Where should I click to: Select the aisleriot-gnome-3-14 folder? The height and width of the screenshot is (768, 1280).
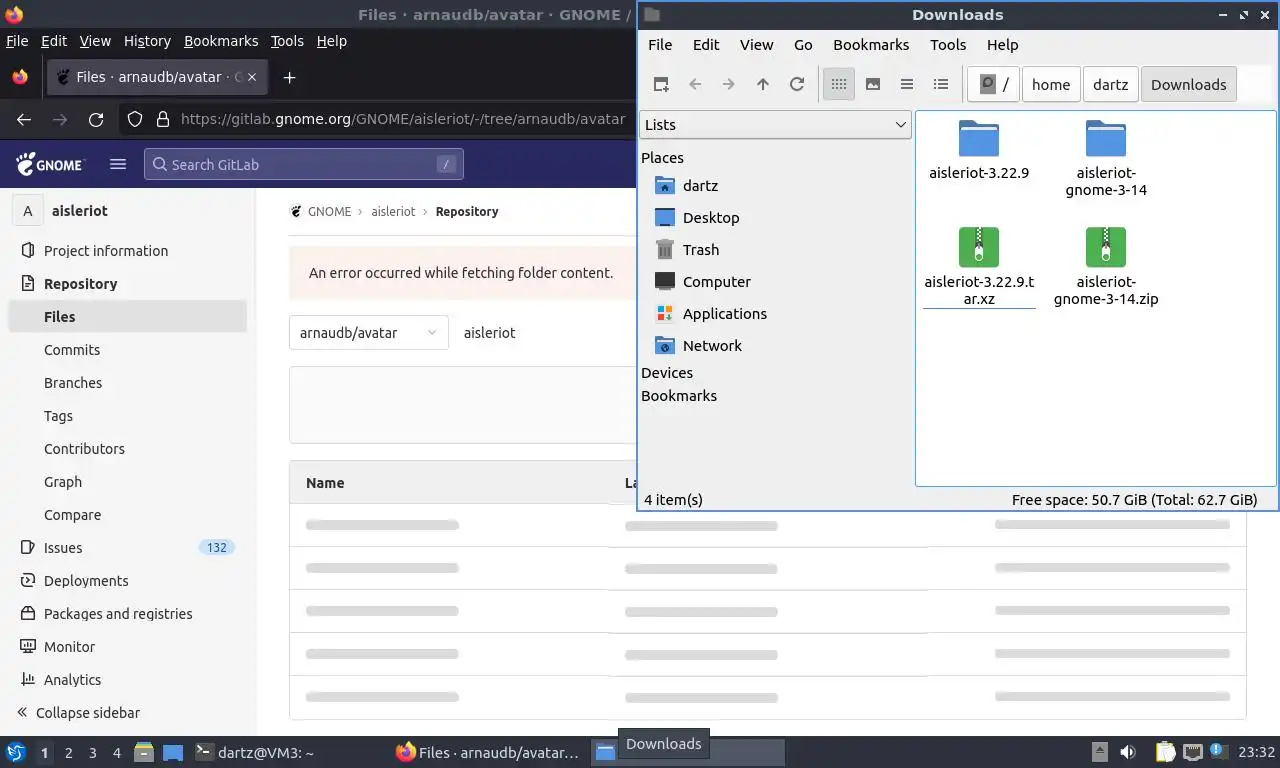[1106, 158]
